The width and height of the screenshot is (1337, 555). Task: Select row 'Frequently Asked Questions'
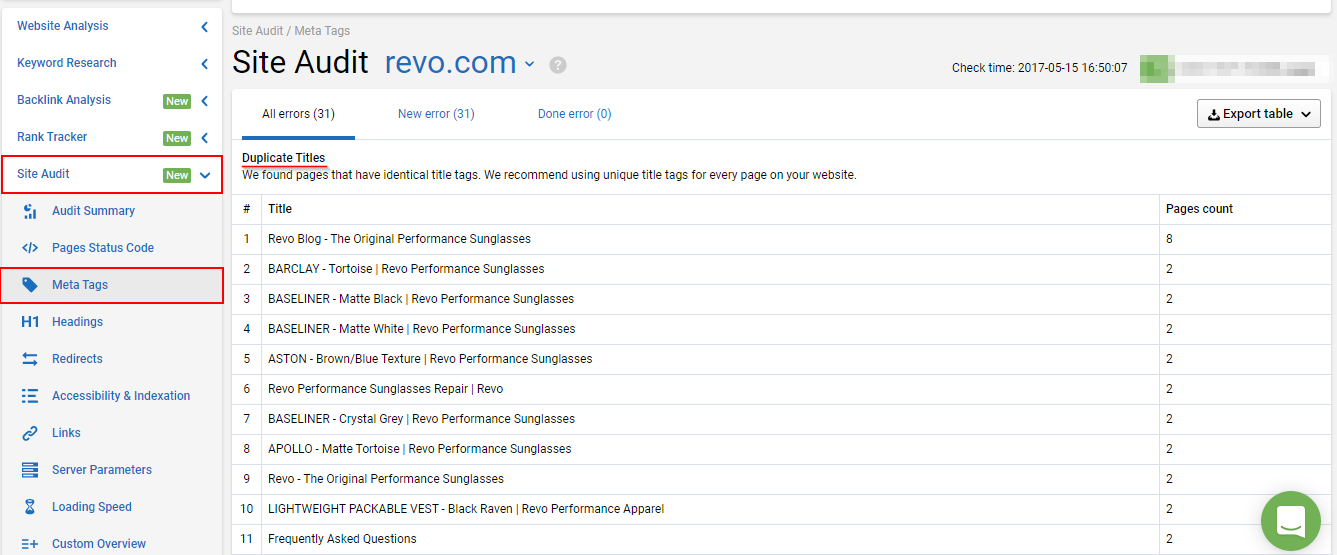click(x=342, y=539)
